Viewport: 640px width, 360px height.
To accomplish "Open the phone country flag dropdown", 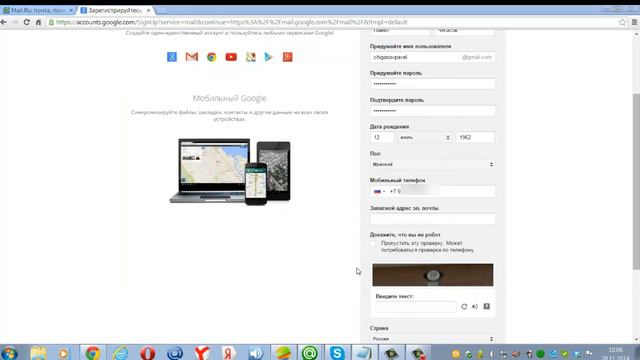I will (x=379, y=191).
